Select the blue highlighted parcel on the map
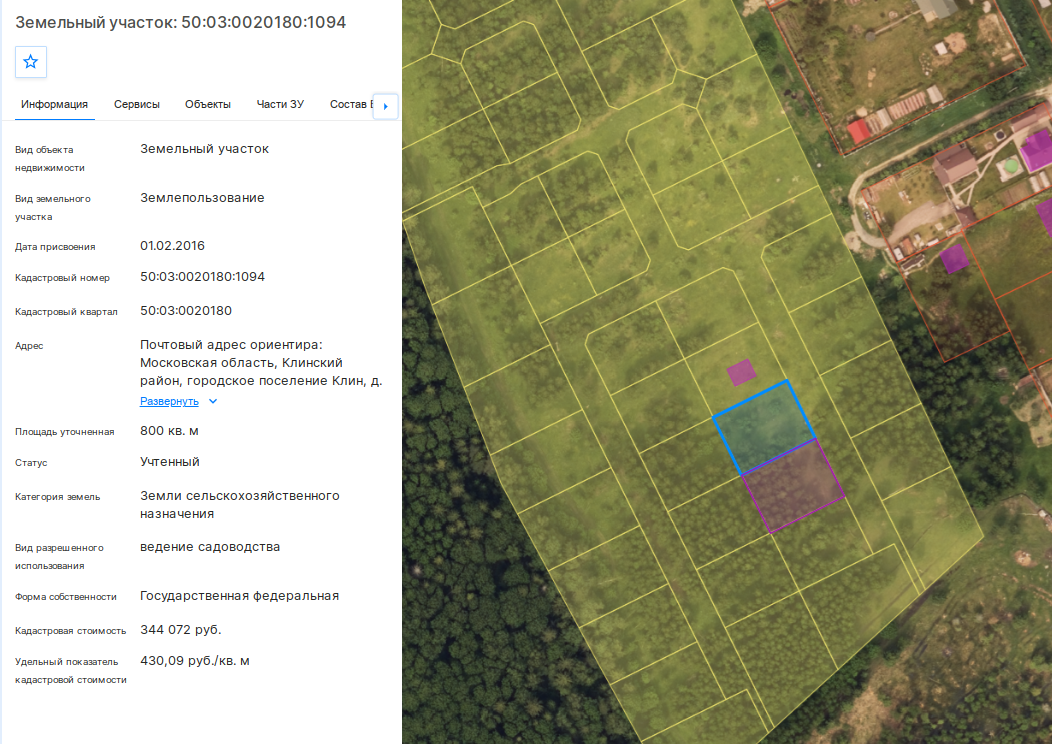This screenshot has height=744, width=1052. pyautogui.click(x=764, y=427)
